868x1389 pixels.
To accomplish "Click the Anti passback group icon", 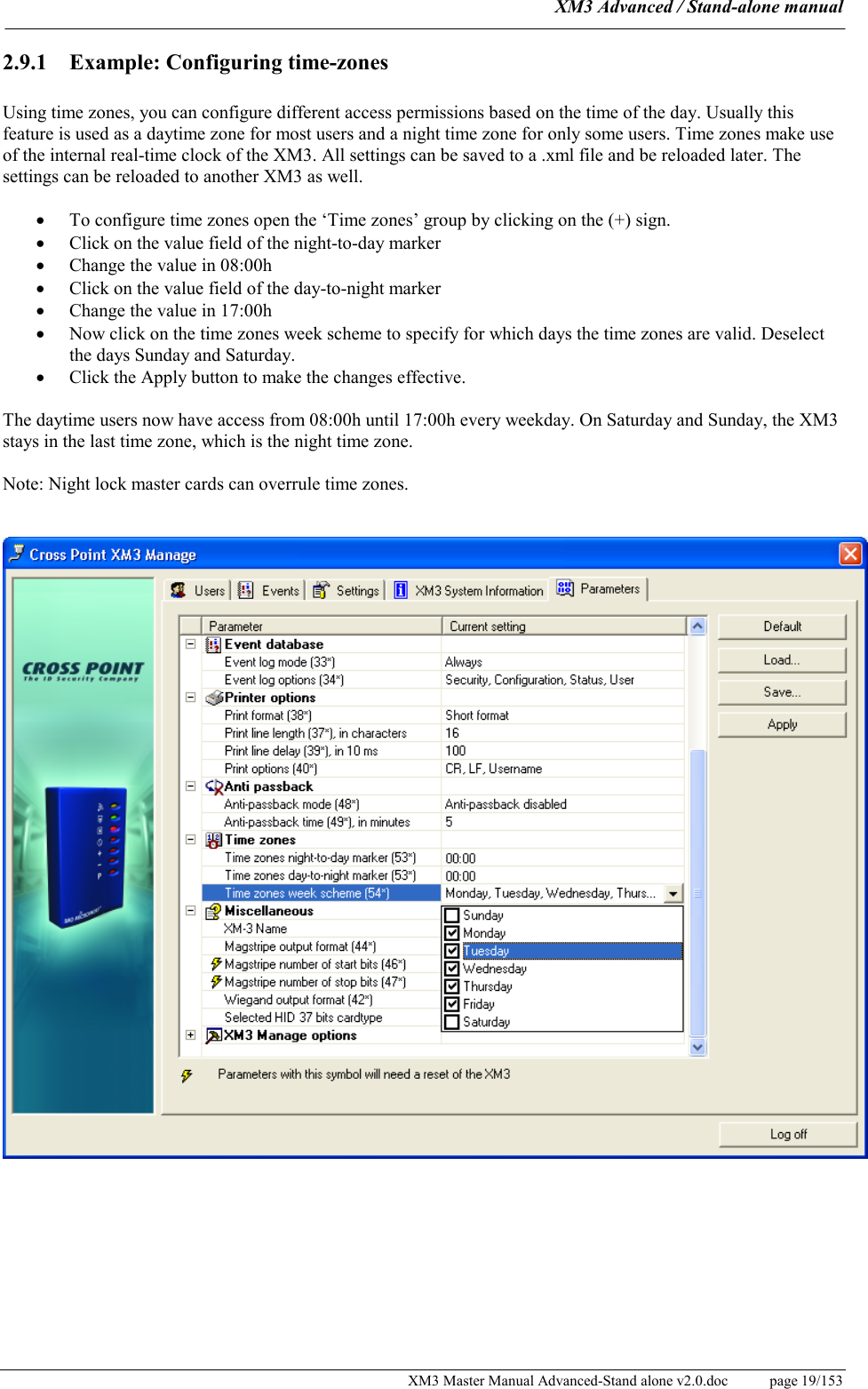I will (x=213, y=786).
